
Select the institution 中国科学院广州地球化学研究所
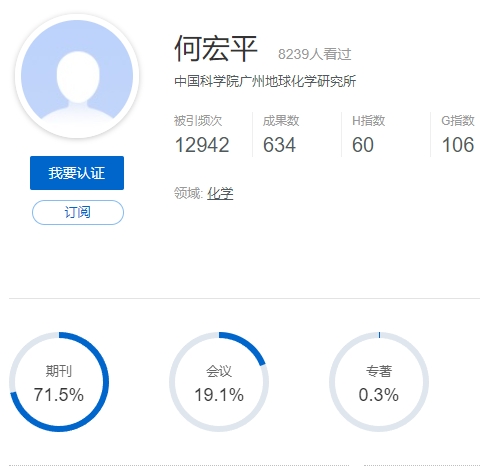(265, 81)
